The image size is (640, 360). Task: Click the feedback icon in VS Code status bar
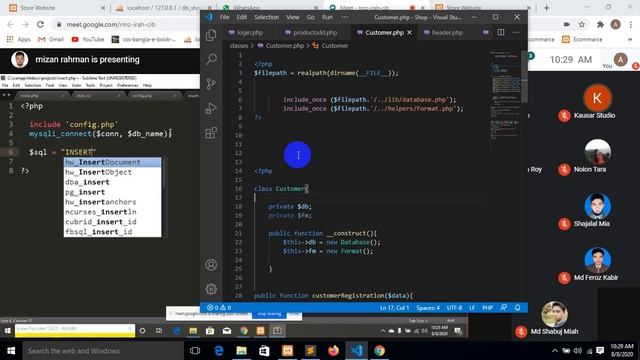click(504, 308)
